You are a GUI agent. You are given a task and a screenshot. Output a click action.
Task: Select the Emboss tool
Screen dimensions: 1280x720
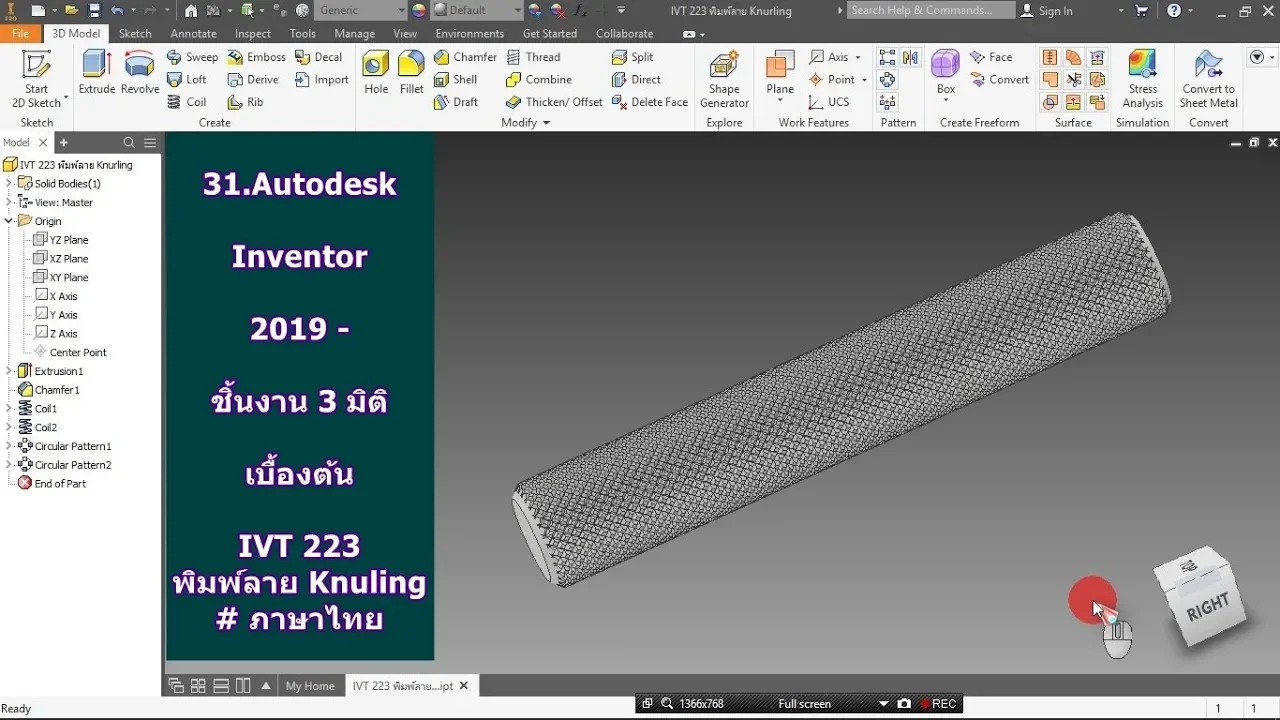click(256, 57)
